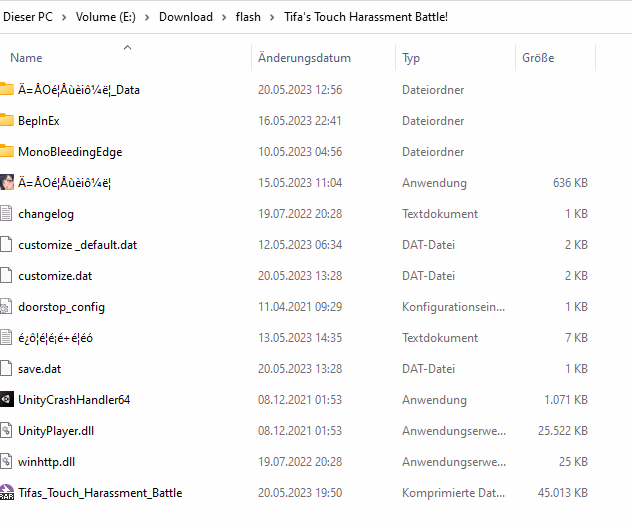
Task: Expand chevron after Dieser PC breadcrumb
Action: (x=64, y=17)
